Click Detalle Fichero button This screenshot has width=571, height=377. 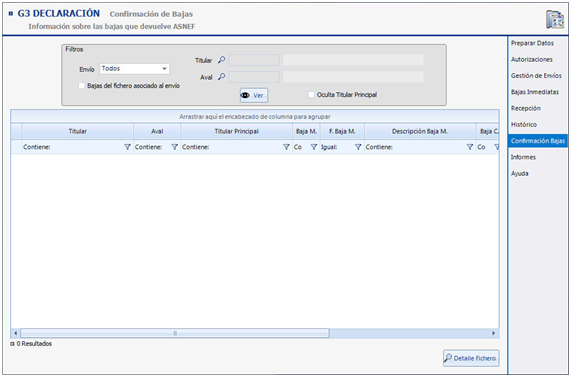coord(471,358)
